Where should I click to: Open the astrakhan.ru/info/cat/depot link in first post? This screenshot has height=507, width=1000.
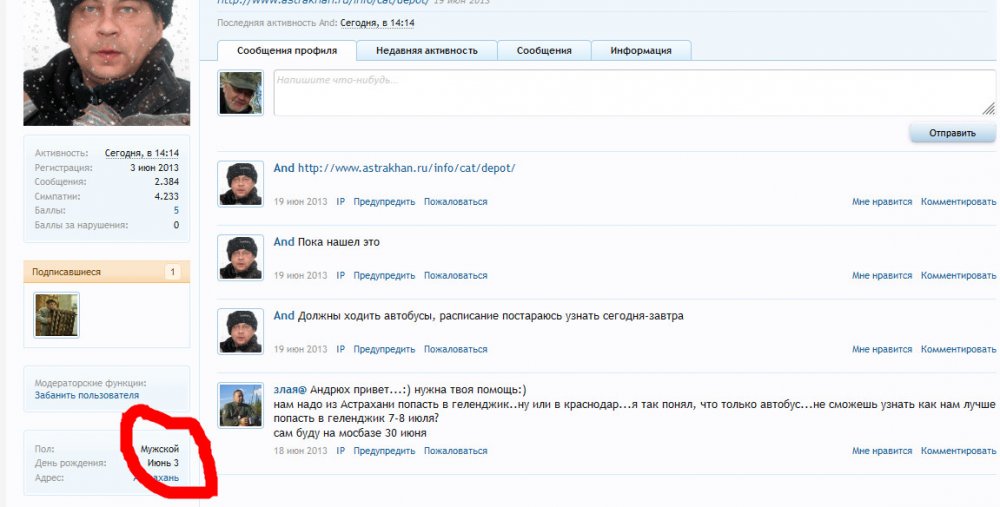coord(406,168)
